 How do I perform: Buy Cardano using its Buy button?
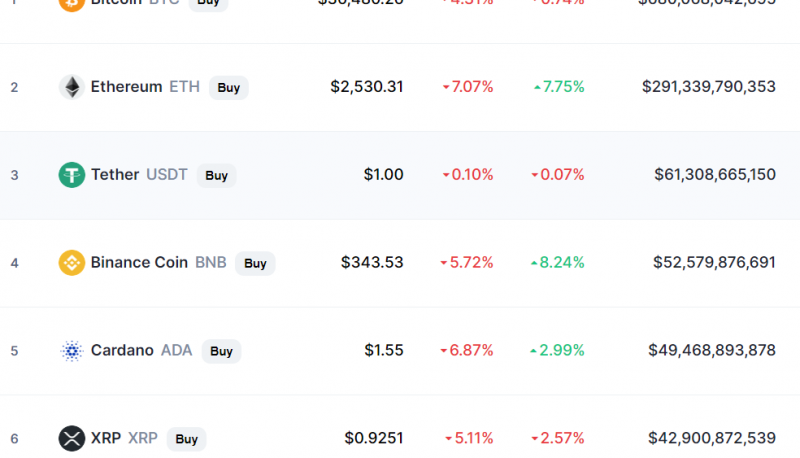click(x=221, y=351)
